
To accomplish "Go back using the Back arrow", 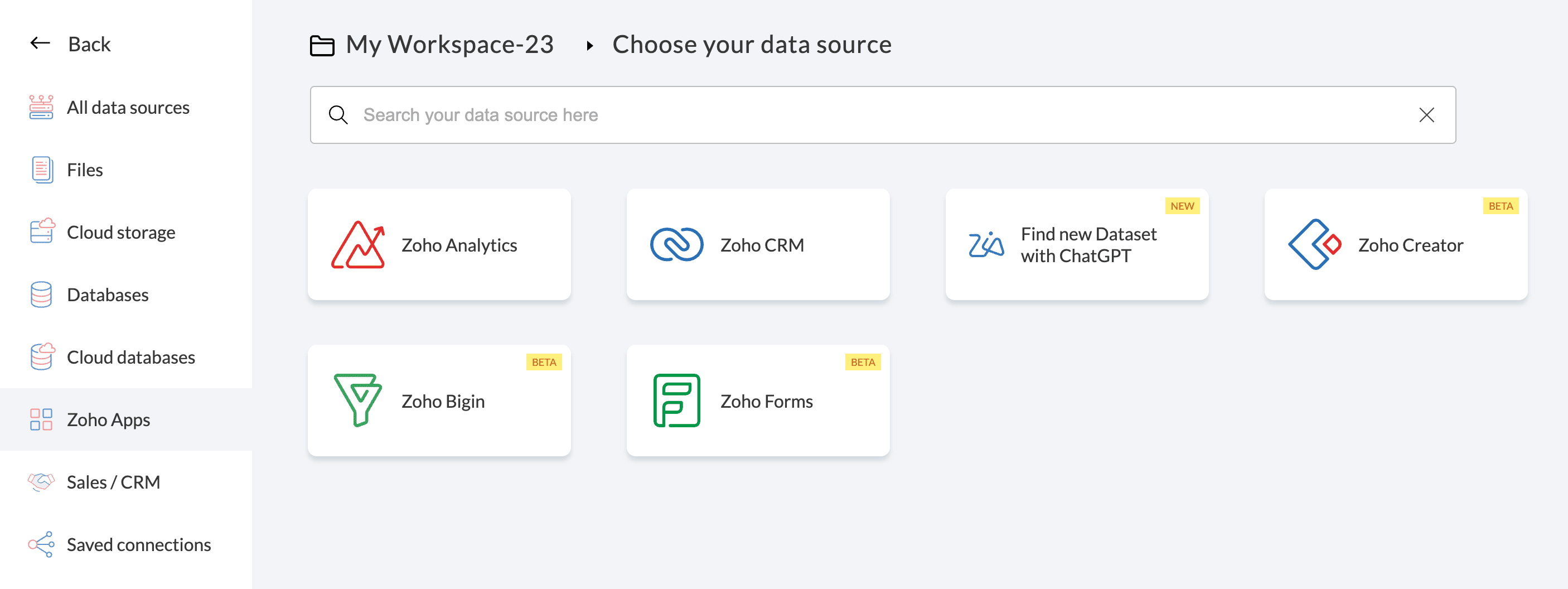I will (x=40, y=44).
